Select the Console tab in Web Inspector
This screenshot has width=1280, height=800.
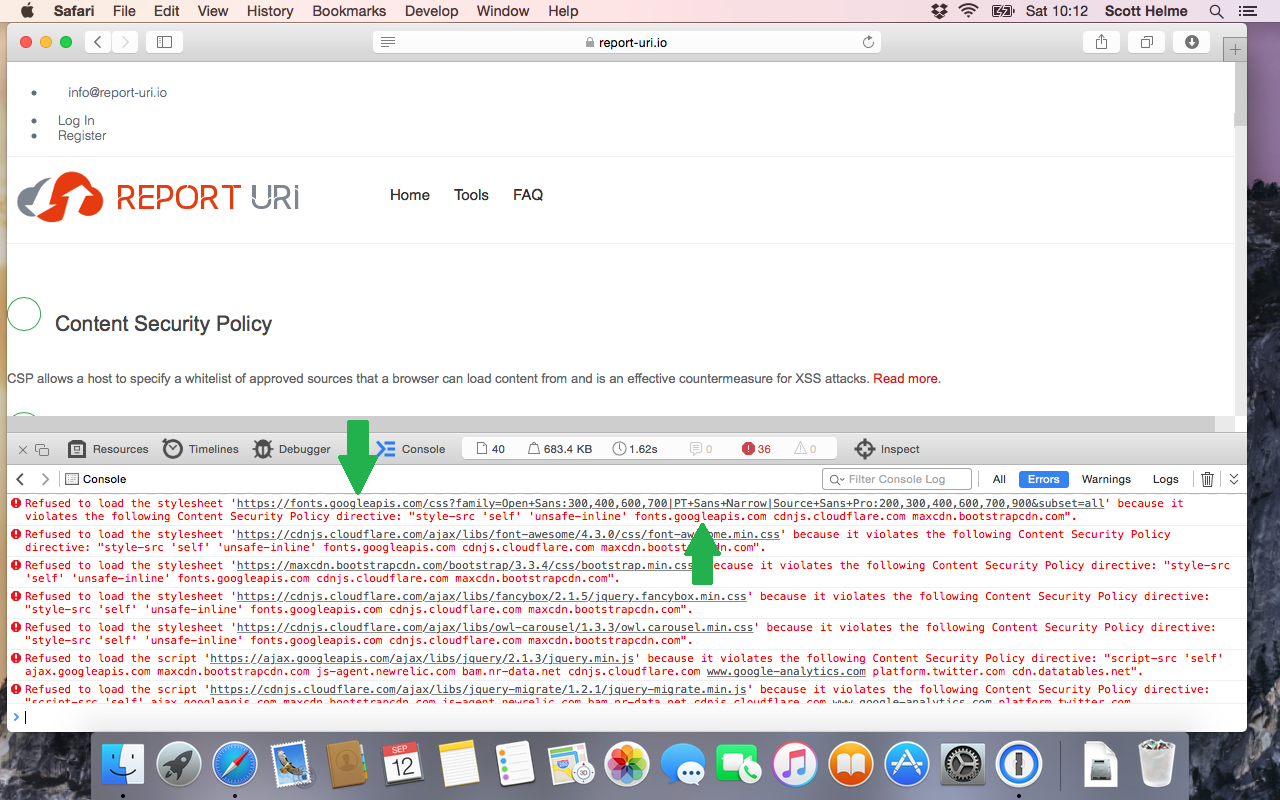click(411, 449)
